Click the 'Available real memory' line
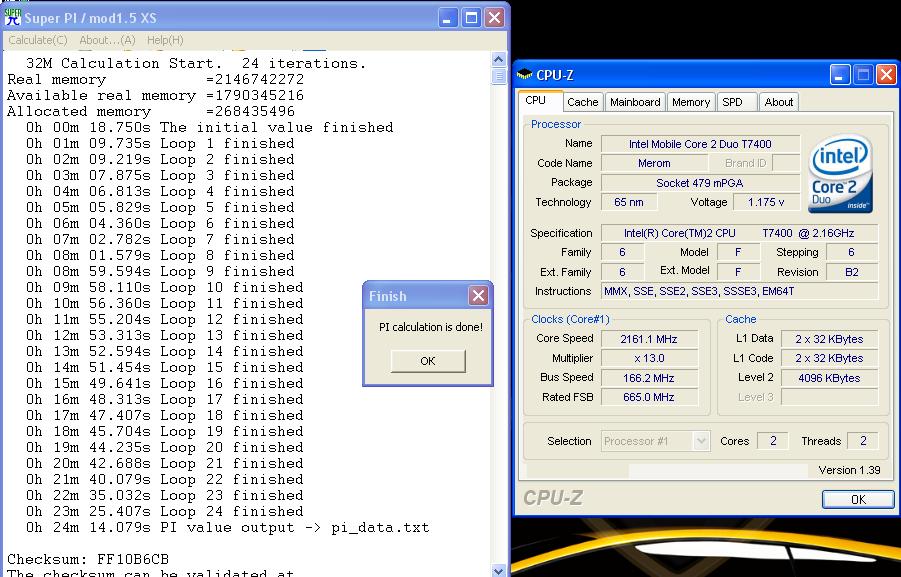Image resolution: width=901 pixels, height=577 pixels. click(155, 95)
